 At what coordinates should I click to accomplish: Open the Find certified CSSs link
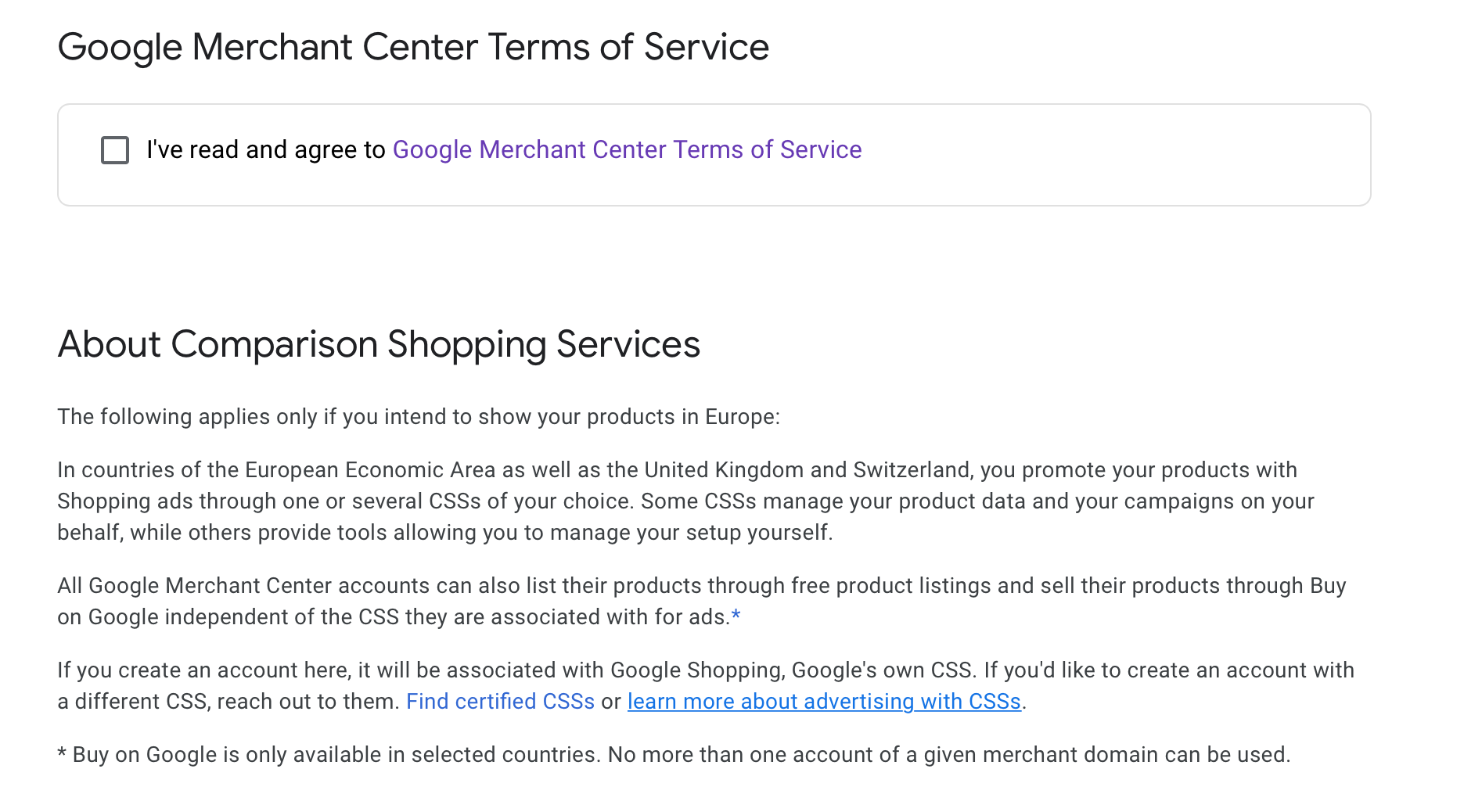pyautogui.click(x=500, y=702)
